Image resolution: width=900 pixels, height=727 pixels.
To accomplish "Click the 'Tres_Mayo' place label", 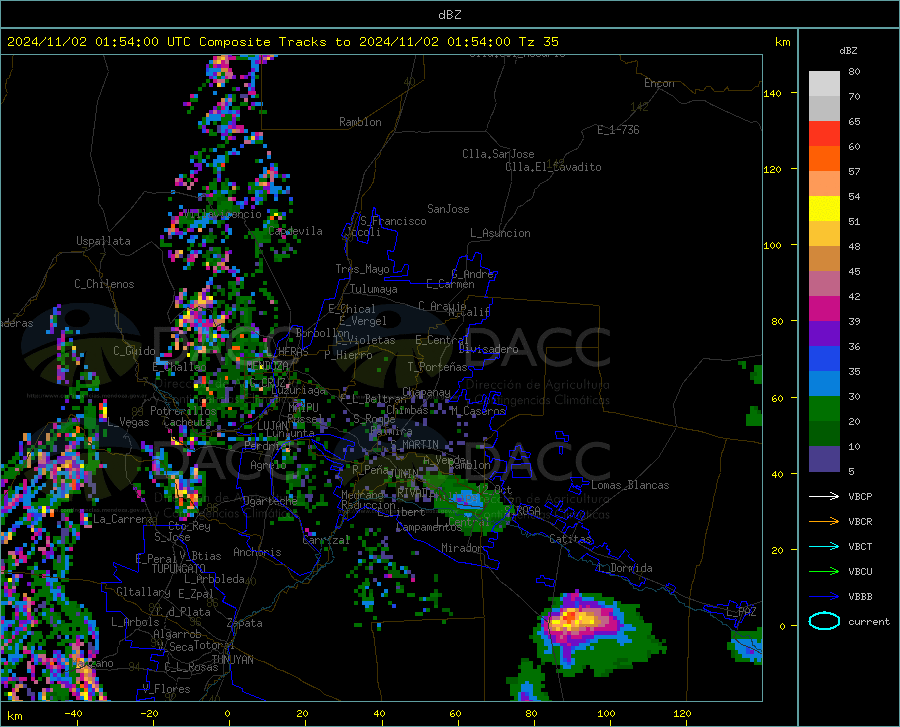I will click(362, 269).
